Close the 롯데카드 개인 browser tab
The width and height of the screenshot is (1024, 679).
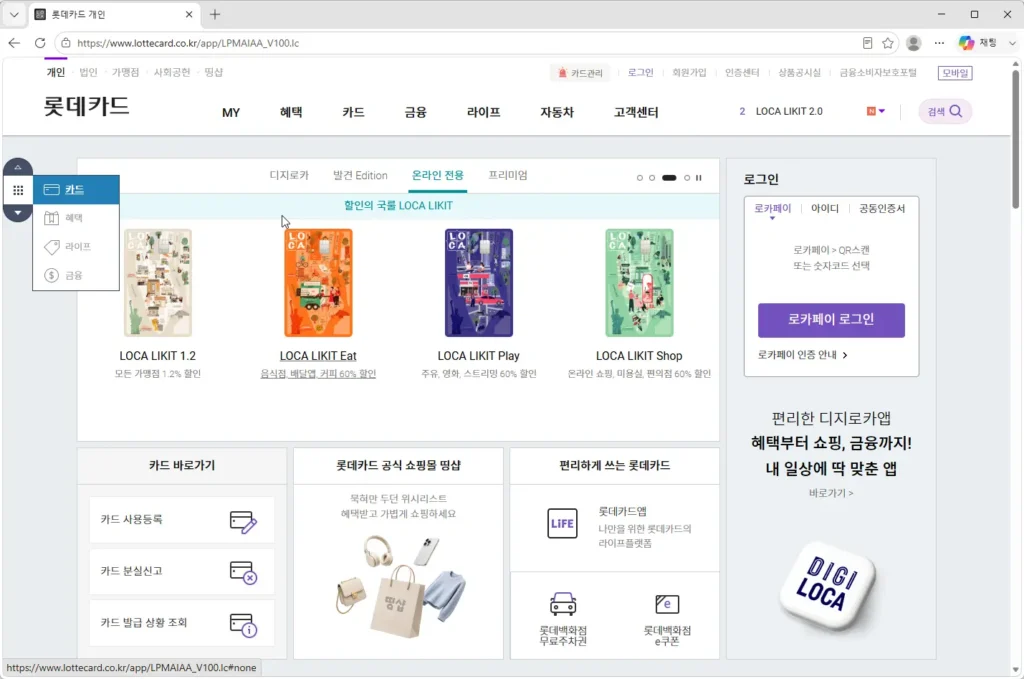189,14
